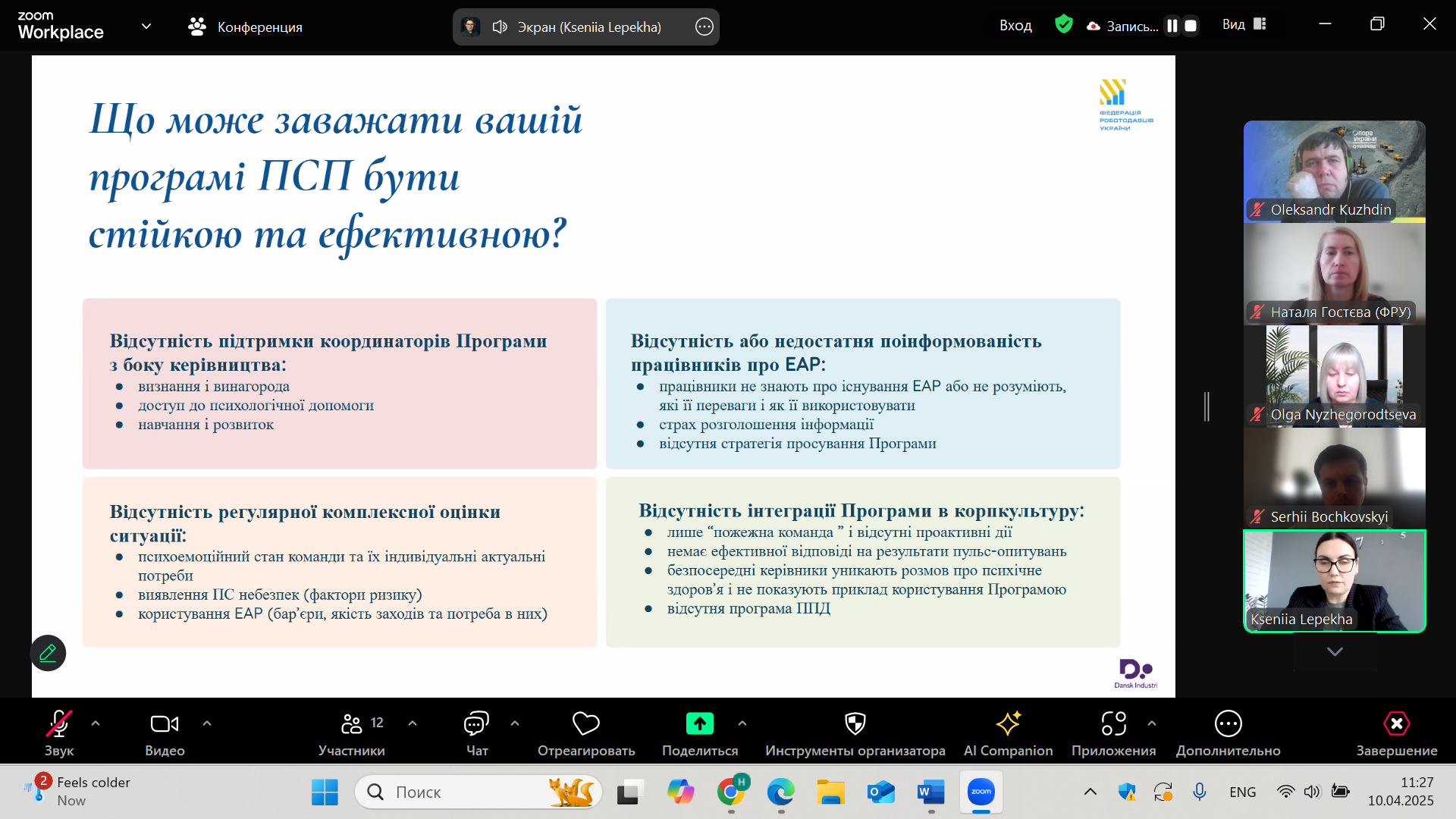Click the green Поделиться share screen icon
Viewport: 1456px width, 819px height.
699,724
